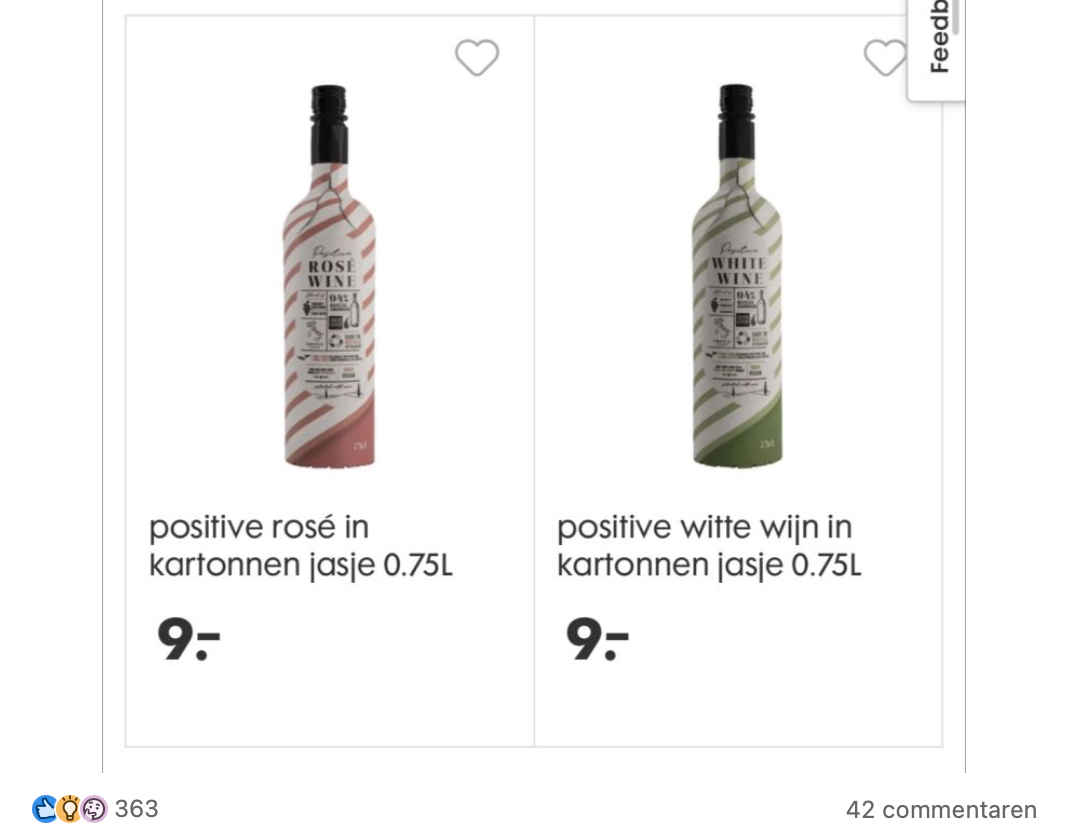Viewport: 1070px width, 836px height.
Task: Favorite the positive rosé with the heart
Action: pyautogui.click(x=477, y=58)
